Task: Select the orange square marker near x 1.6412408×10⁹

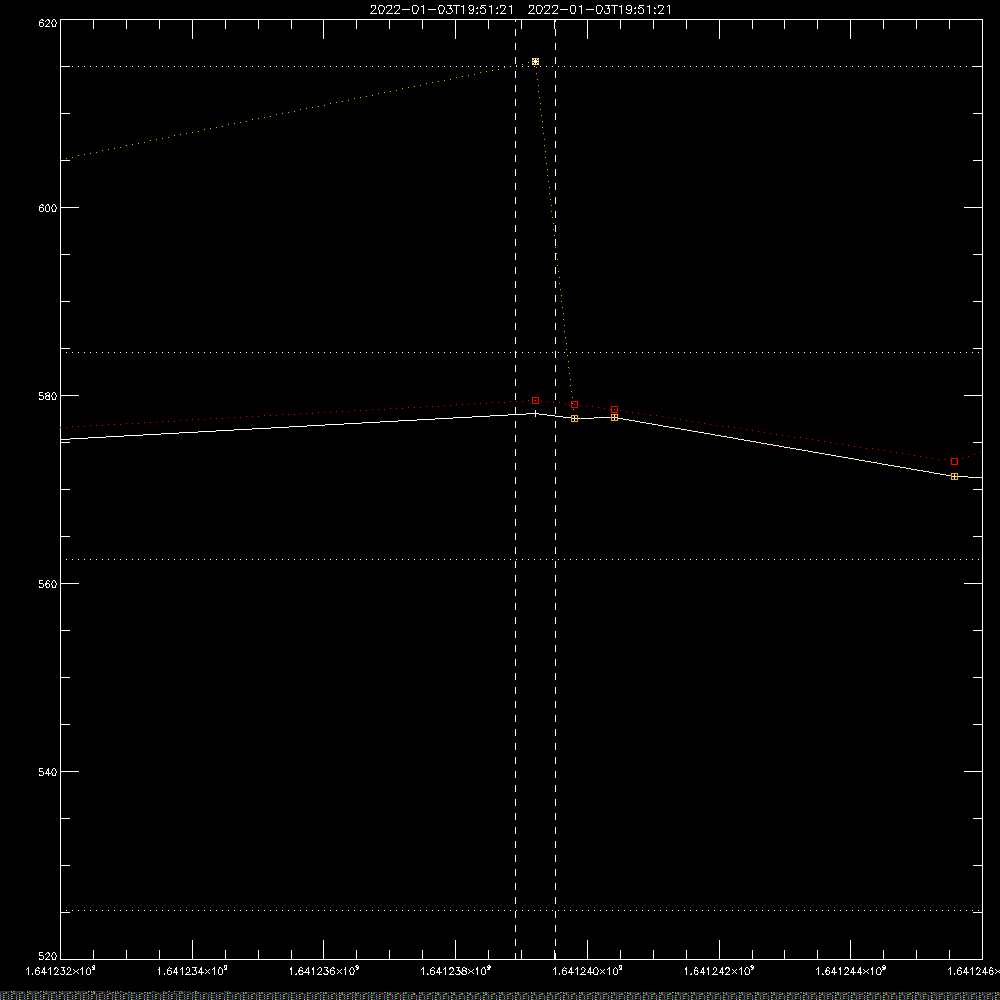Action: 615,417
